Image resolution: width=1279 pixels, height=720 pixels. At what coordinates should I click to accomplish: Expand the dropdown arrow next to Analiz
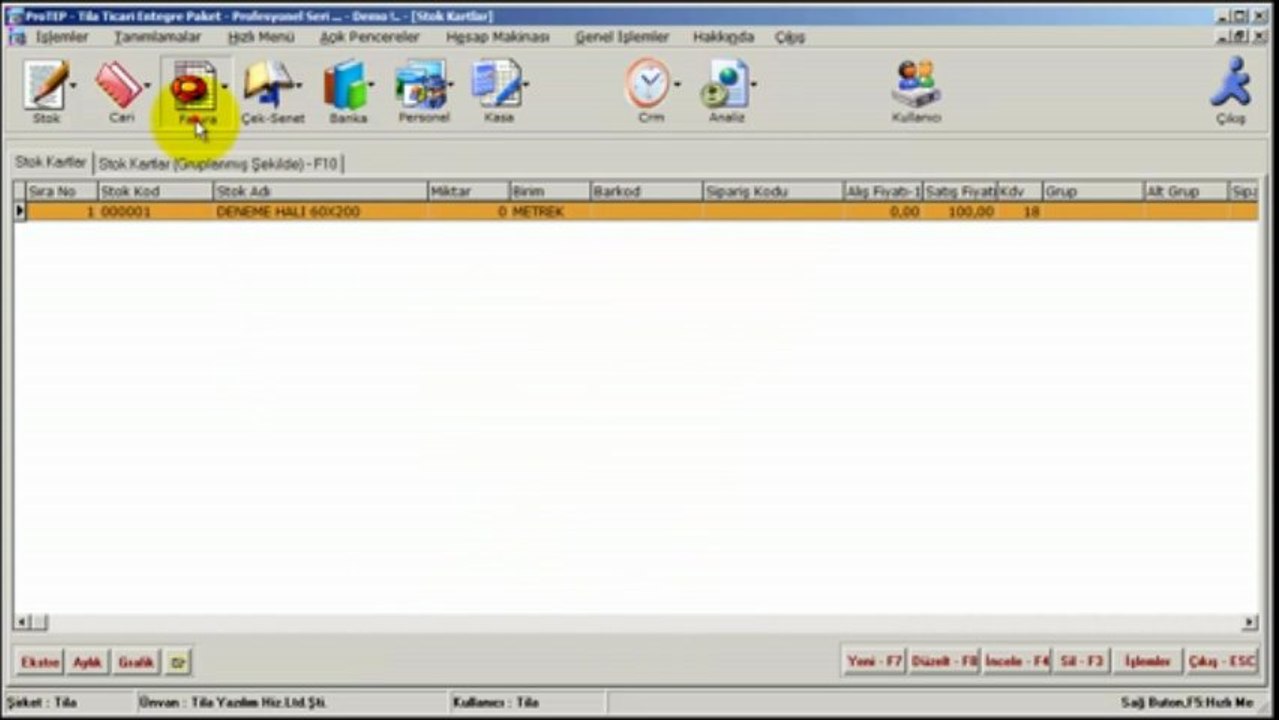(x=754, y=85)
